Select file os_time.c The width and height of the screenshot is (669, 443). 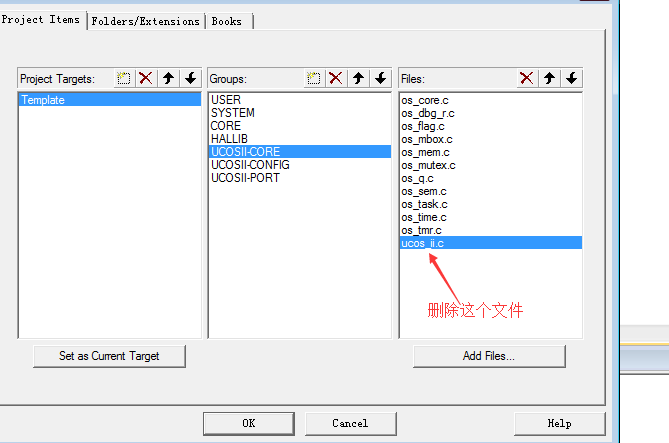click(x=491, y=217)
